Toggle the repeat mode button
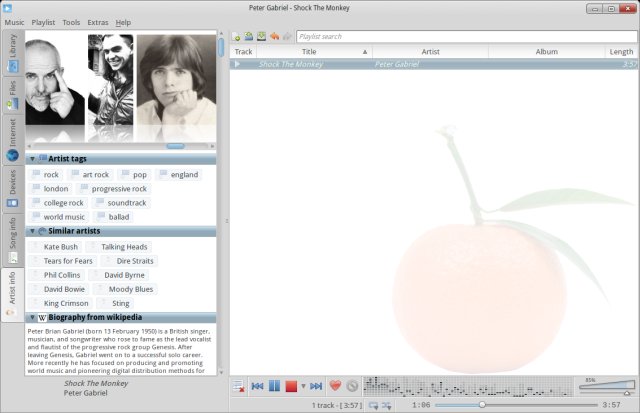Screen dimensions: 640x413 (372, 404)
